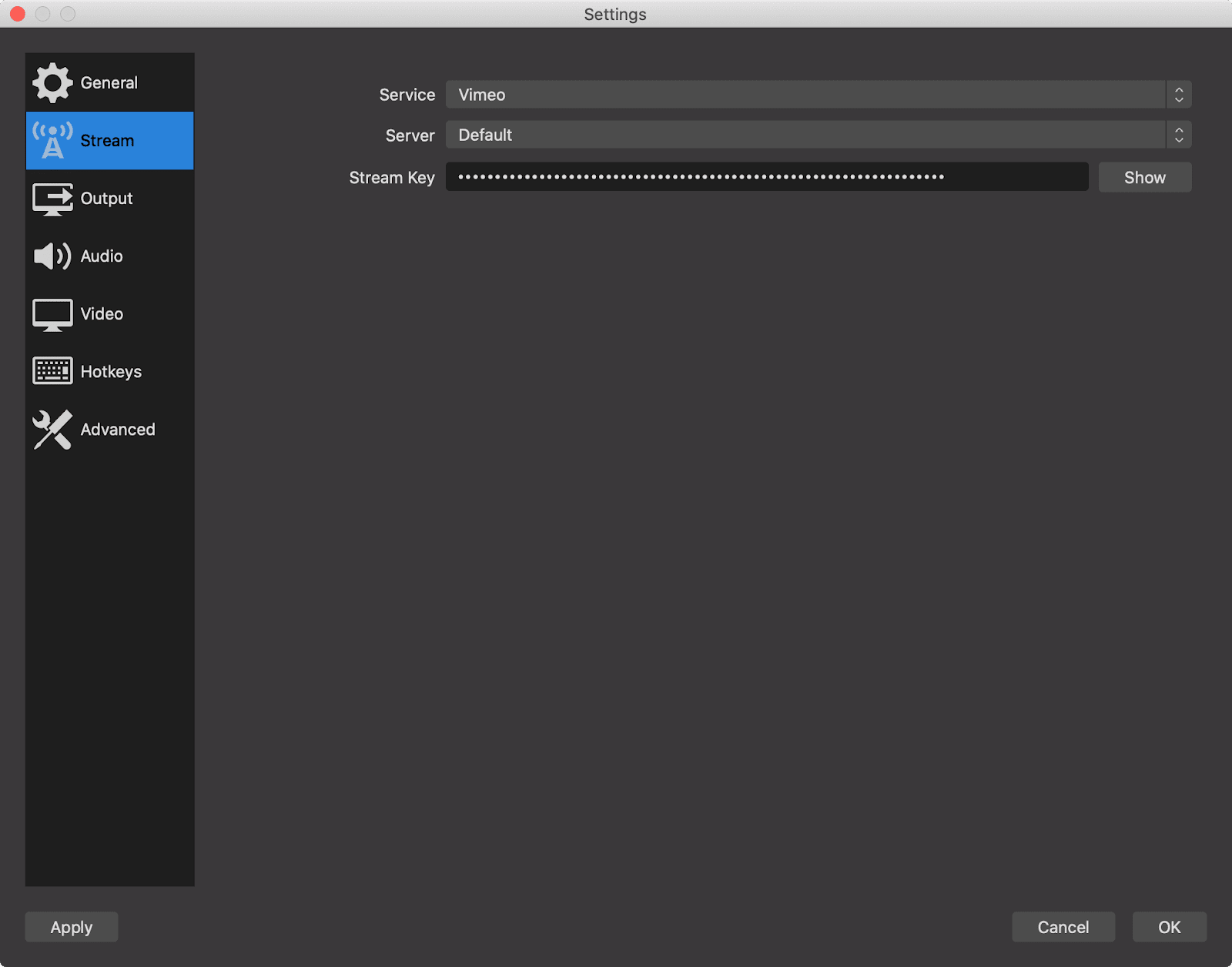
Task: Open the Advanced settings label
Action: coord(118,430)
